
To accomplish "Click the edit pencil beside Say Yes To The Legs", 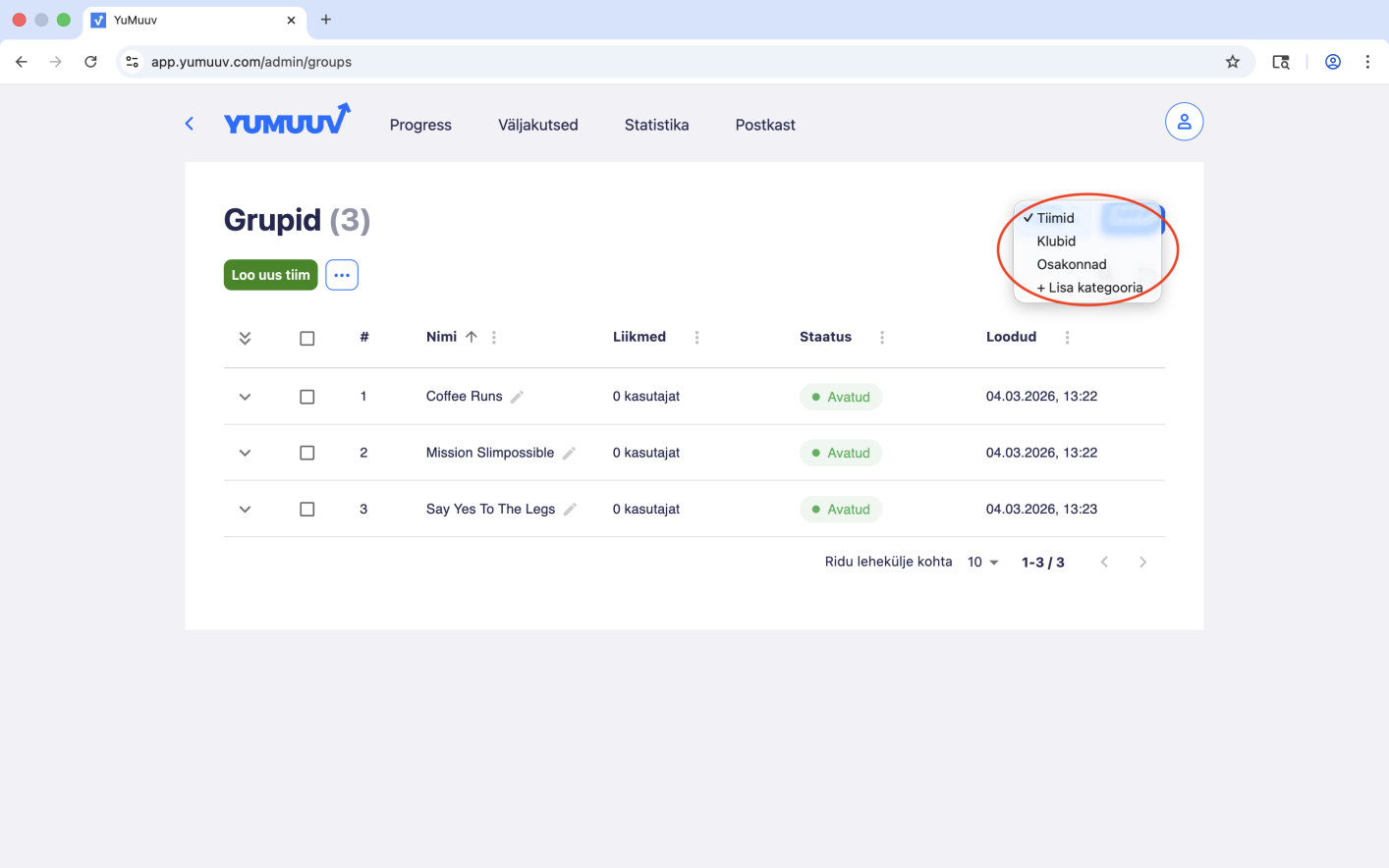I will click(x=570, y=509).
